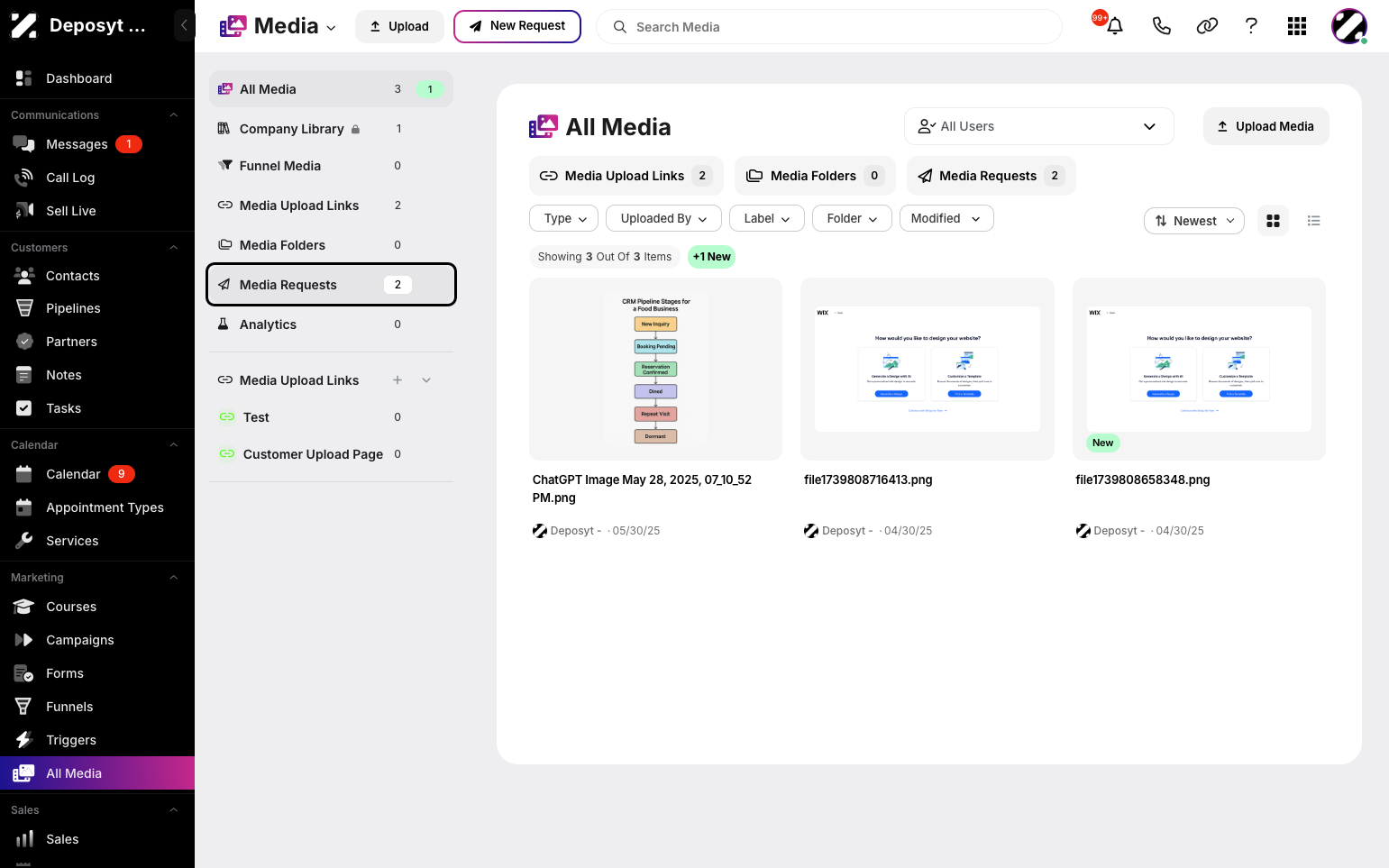Open the apps grid menu

pyautogui.click(x=1297, y=26)
